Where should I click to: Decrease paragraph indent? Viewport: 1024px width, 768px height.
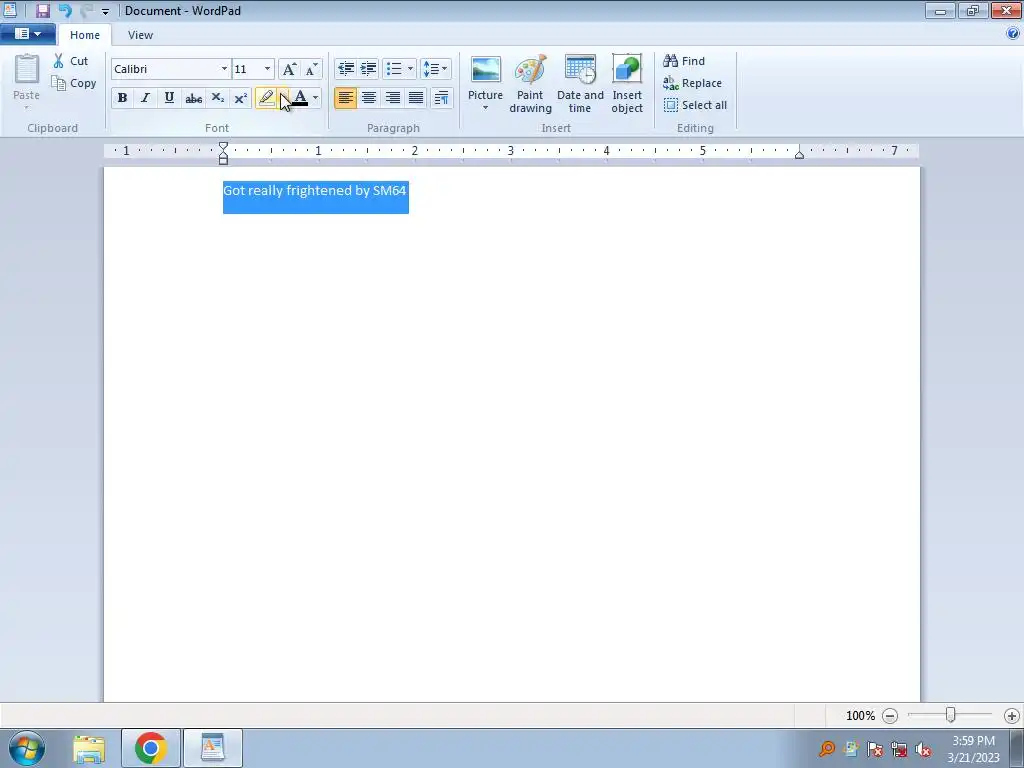(345, 69)
